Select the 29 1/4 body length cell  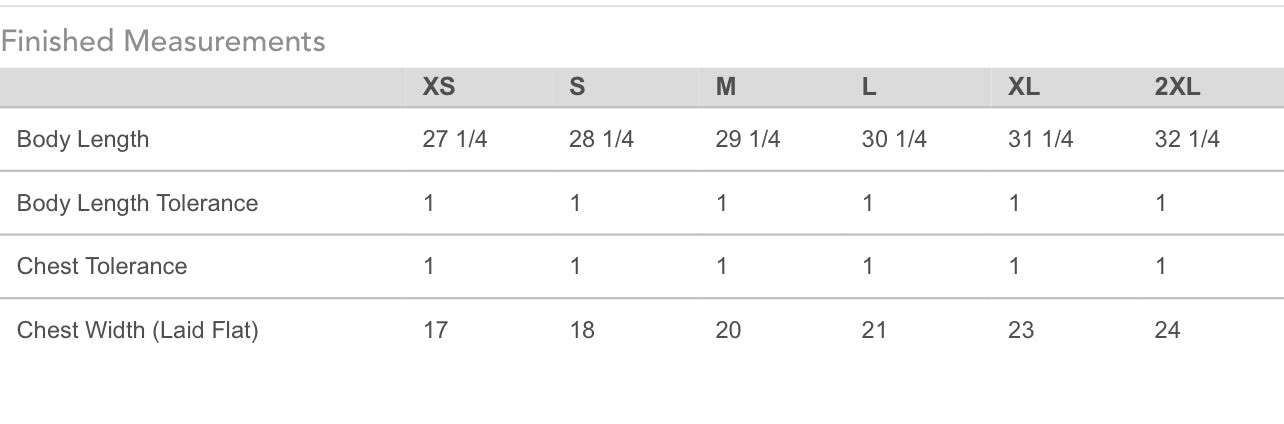748,139
